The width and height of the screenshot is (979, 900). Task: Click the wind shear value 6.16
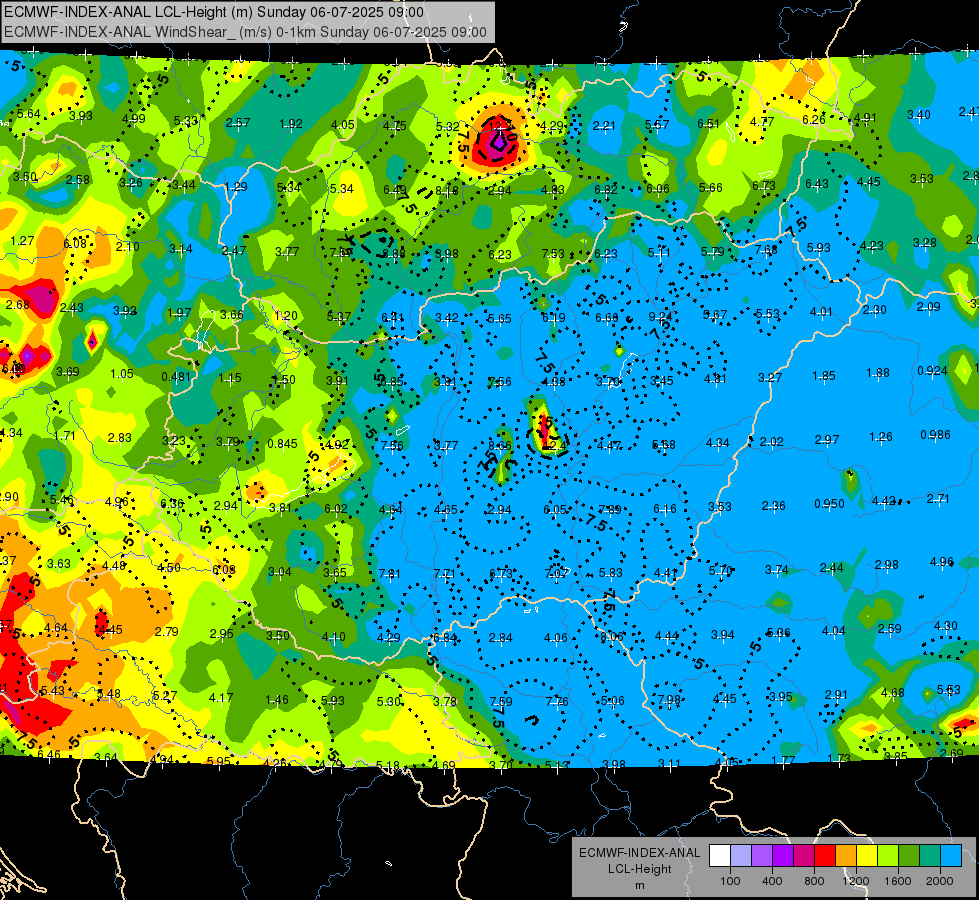(665, 509)
